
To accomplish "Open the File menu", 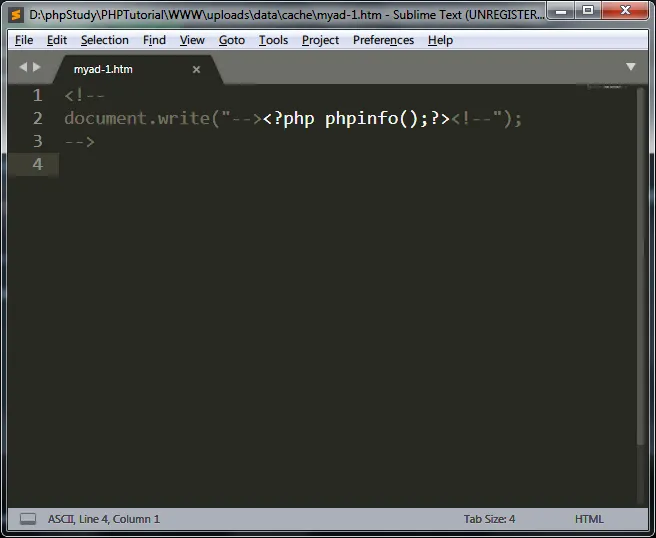I will tap(24, 40).
